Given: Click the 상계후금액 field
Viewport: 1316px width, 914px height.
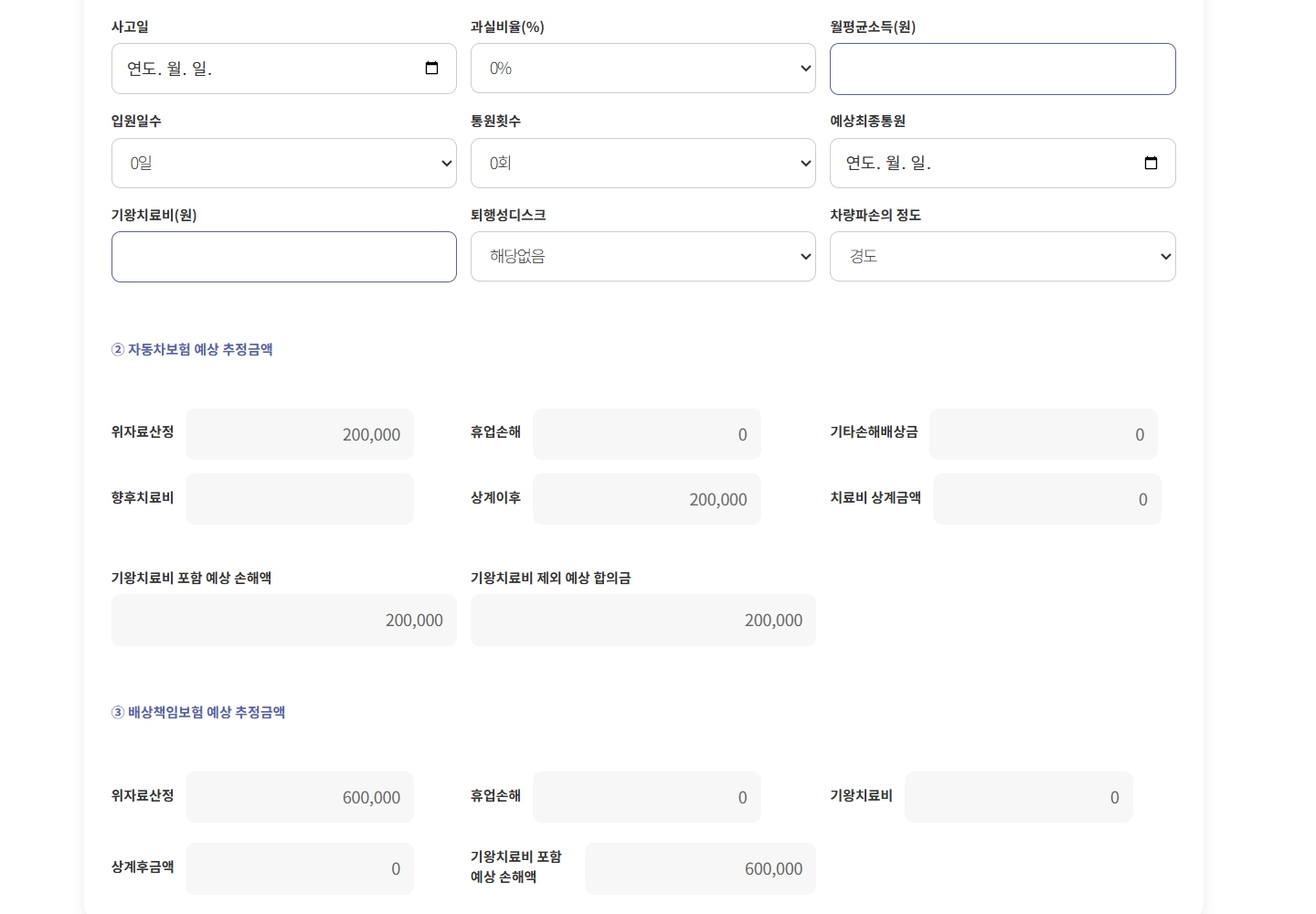Looking at the screenshot, I should click(300, 868).
